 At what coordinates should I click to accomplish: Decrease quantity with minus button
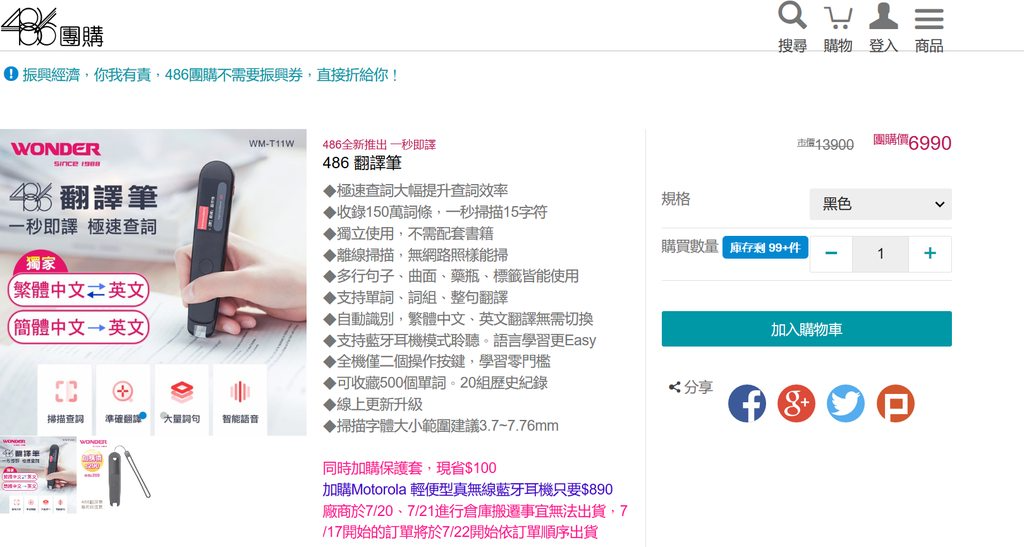831,253
